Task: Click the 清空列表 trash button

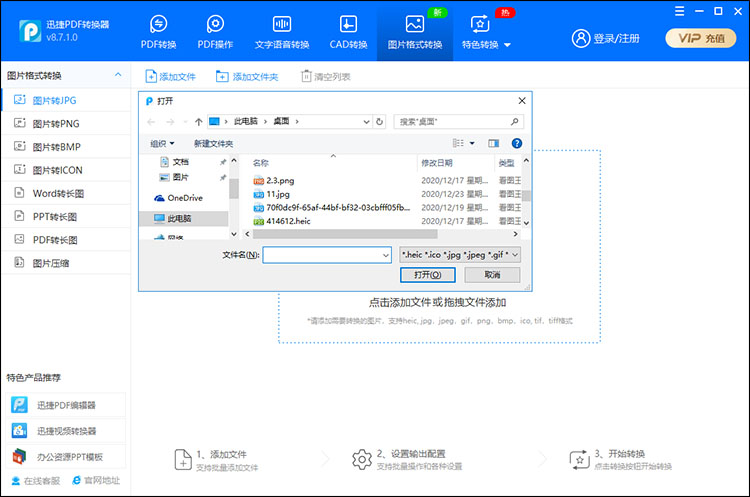Action: [326, 77]
